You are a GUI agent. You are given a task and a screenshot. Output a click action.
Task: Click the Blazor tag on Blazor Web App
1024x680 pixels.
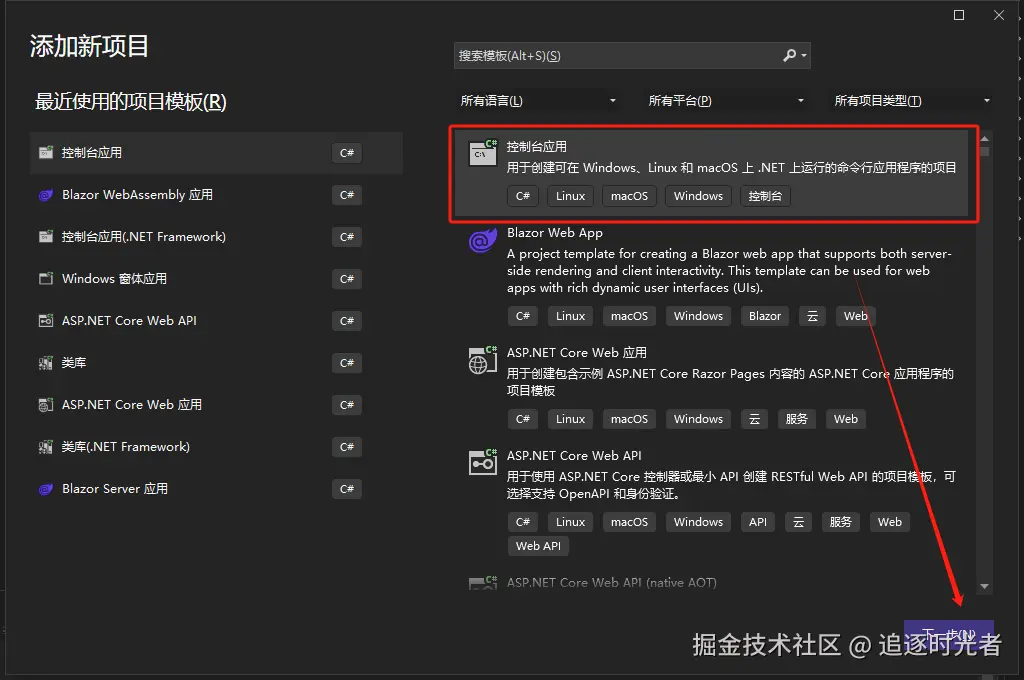pos(765,316)
